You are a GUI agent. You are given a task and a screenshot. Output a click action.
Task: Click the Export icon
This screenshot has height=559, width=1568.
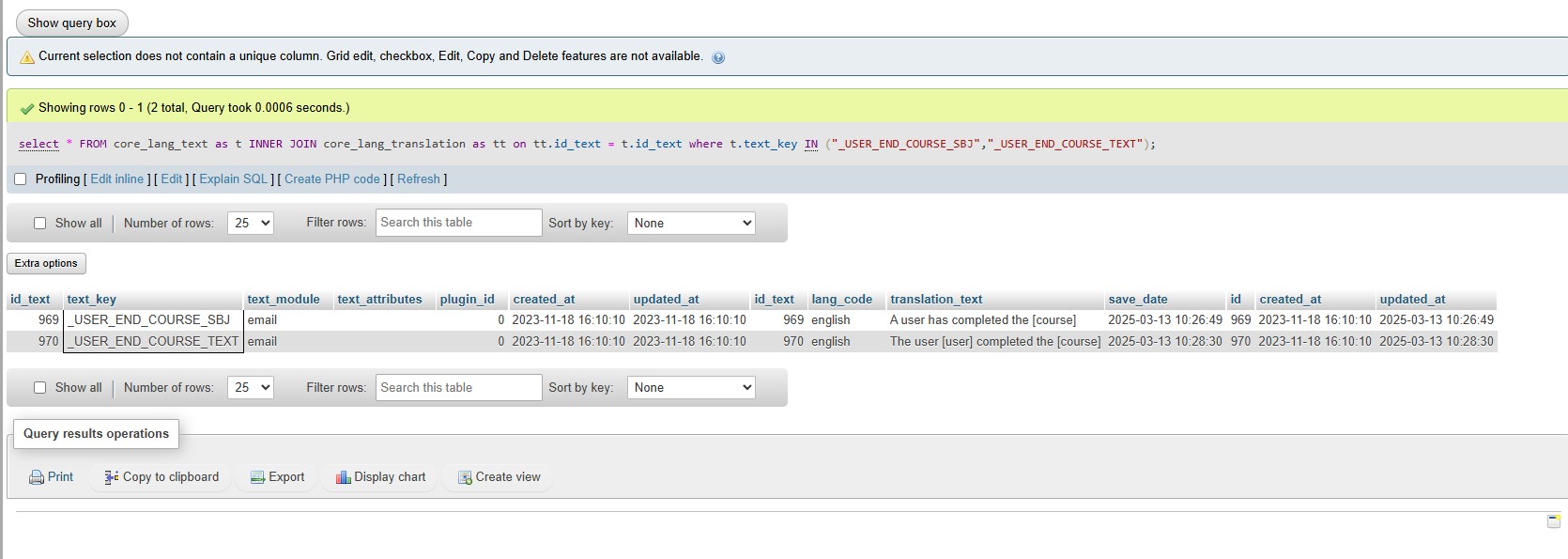click(x=257, y=477)
